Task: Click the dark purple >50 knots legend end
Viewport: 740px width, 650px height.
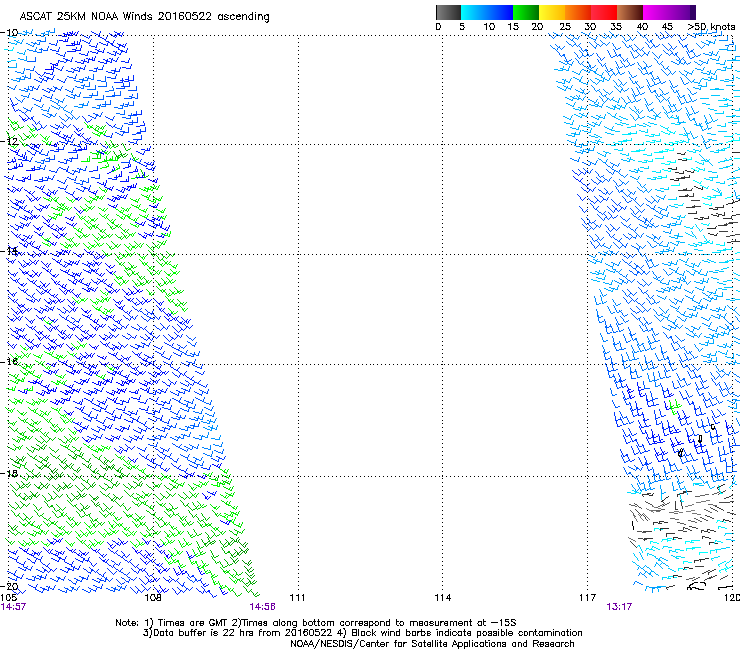Action: (692, 12)
